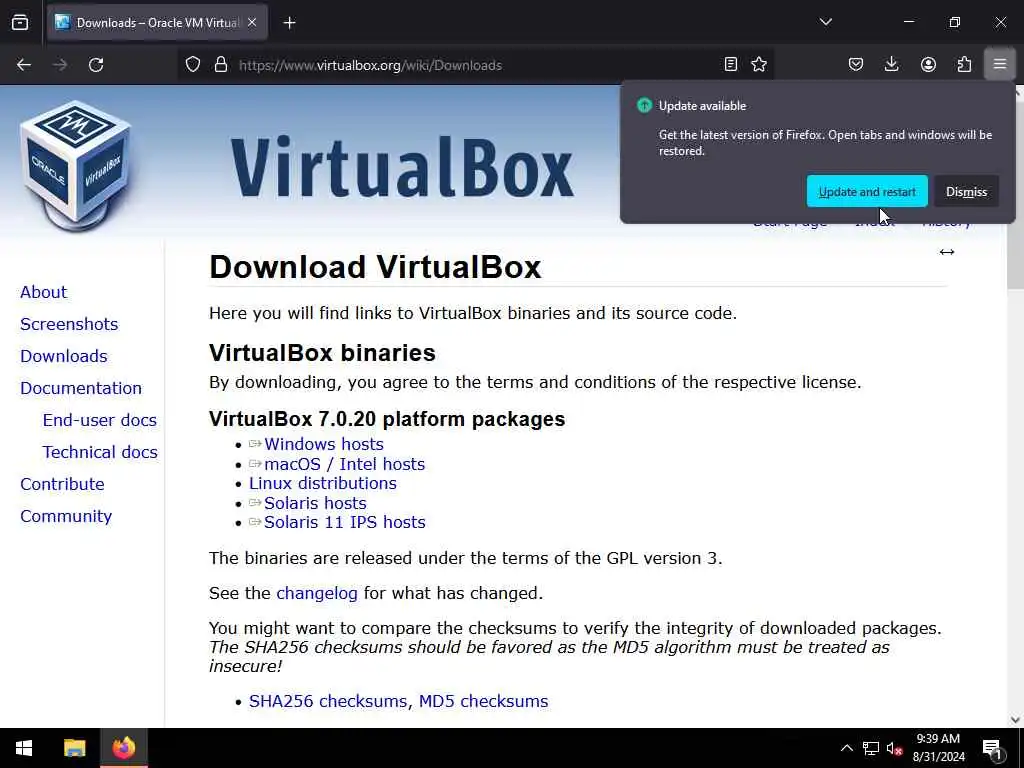Dismiss the Firefox update notification

point(966,191)
